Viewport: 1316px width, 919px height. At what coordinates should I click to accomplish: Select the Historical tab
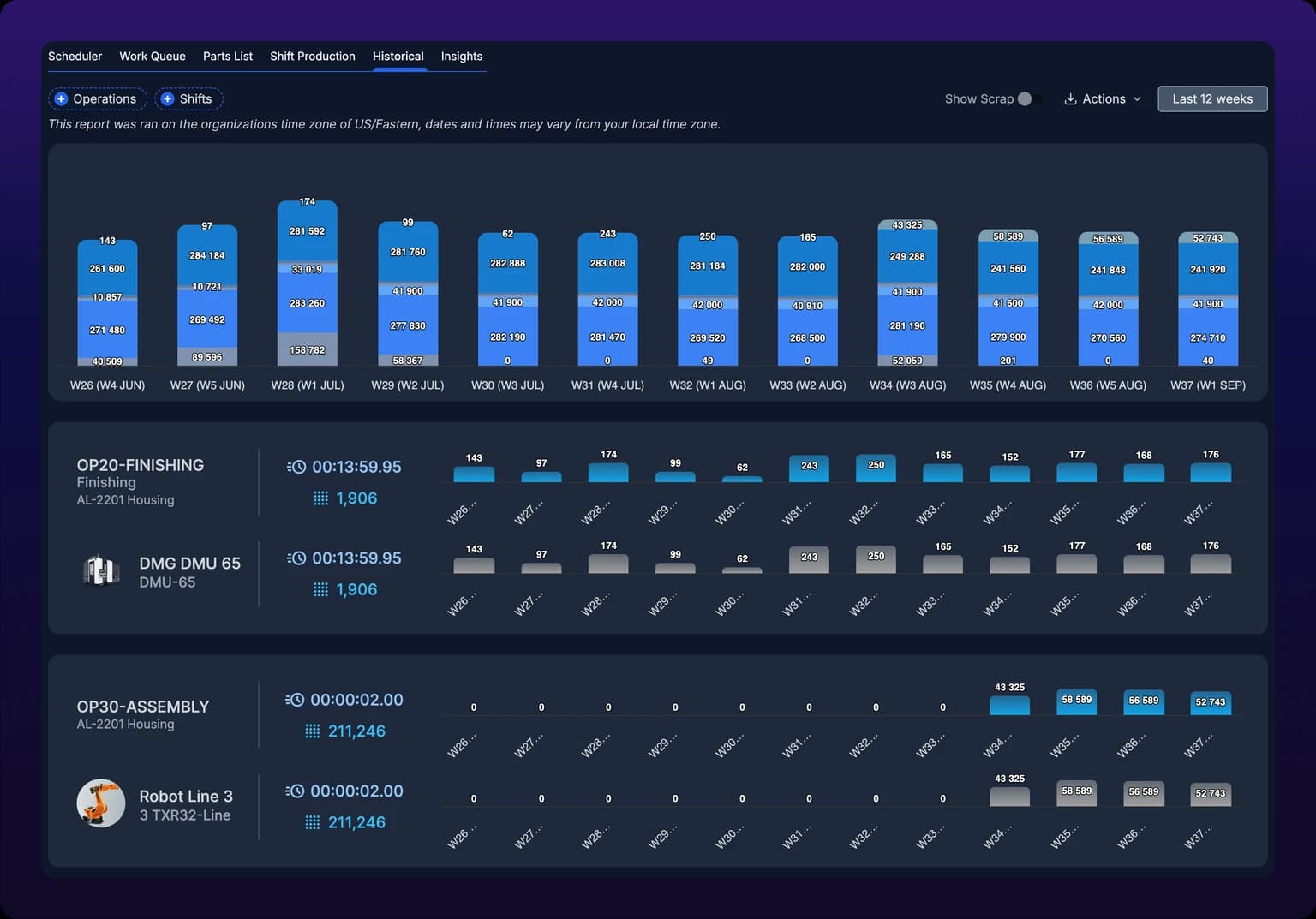pos(398,57)
